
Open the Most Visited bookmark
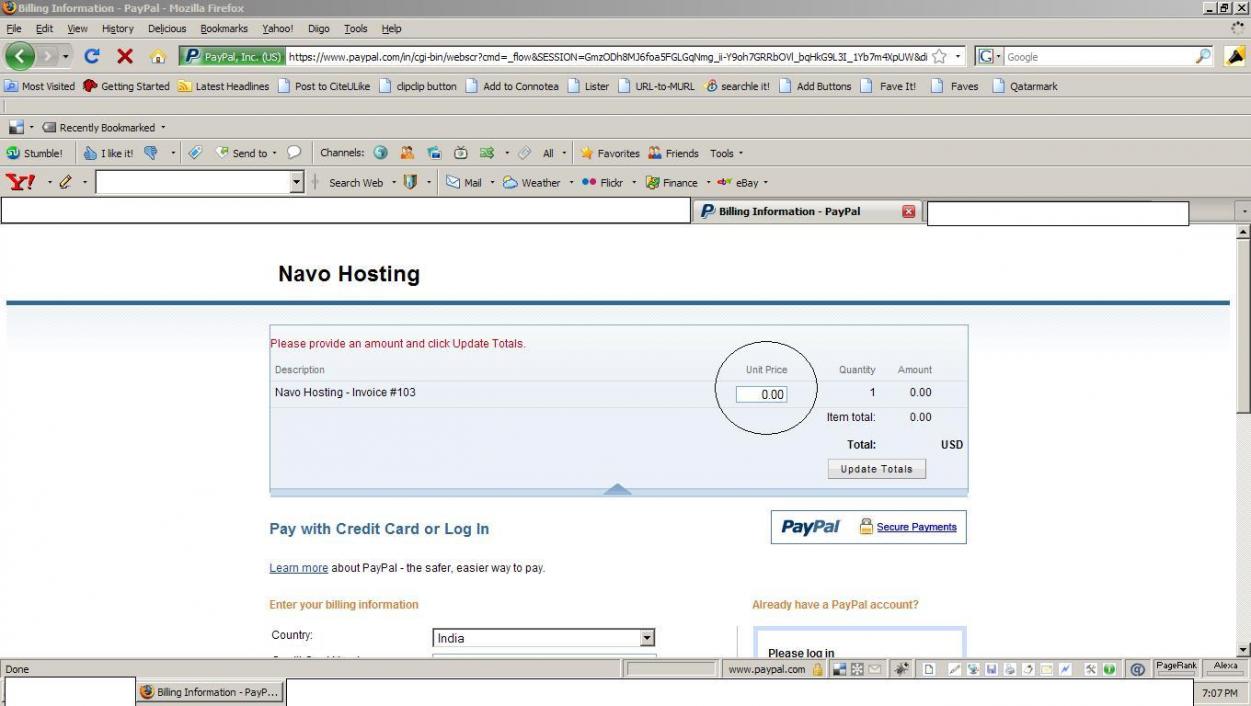click(x=40, y=86)
